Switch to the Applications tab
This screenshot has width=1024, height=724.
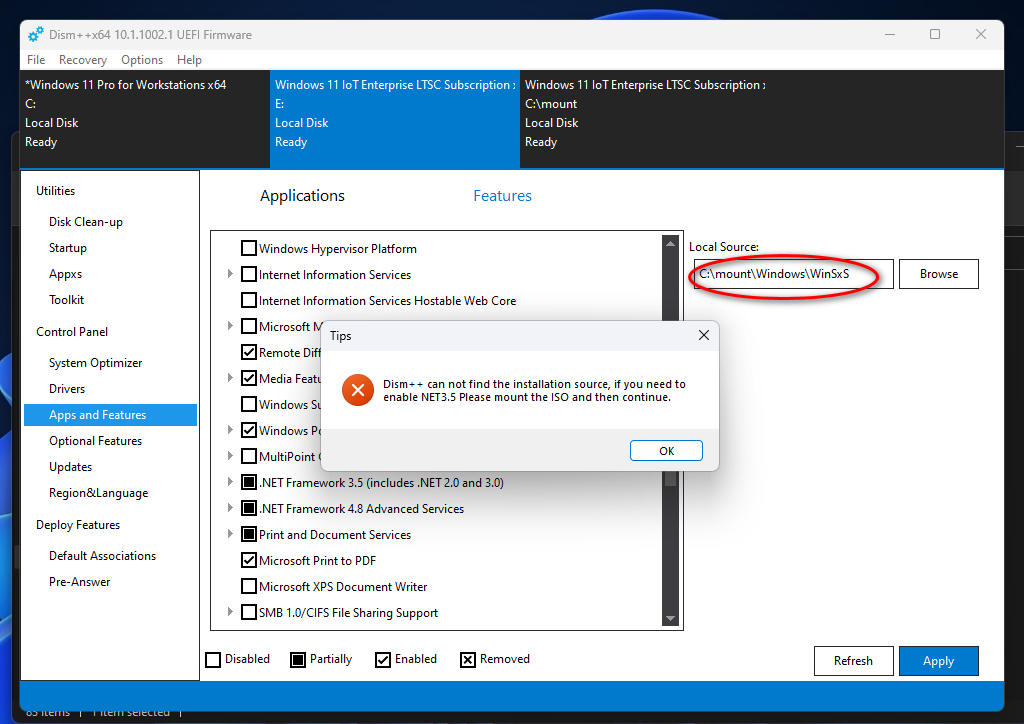tap(302, 196)
